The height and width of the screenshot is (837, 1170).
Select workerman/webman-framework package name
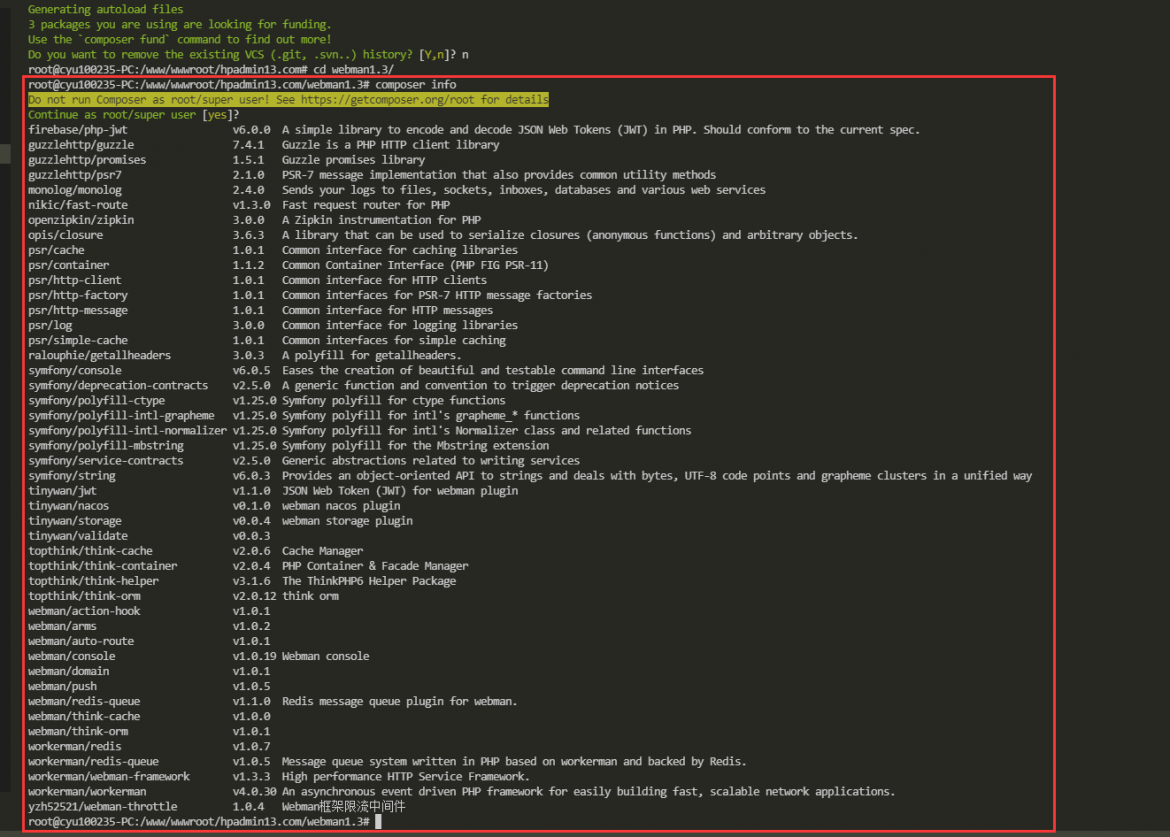click(109, 777)
